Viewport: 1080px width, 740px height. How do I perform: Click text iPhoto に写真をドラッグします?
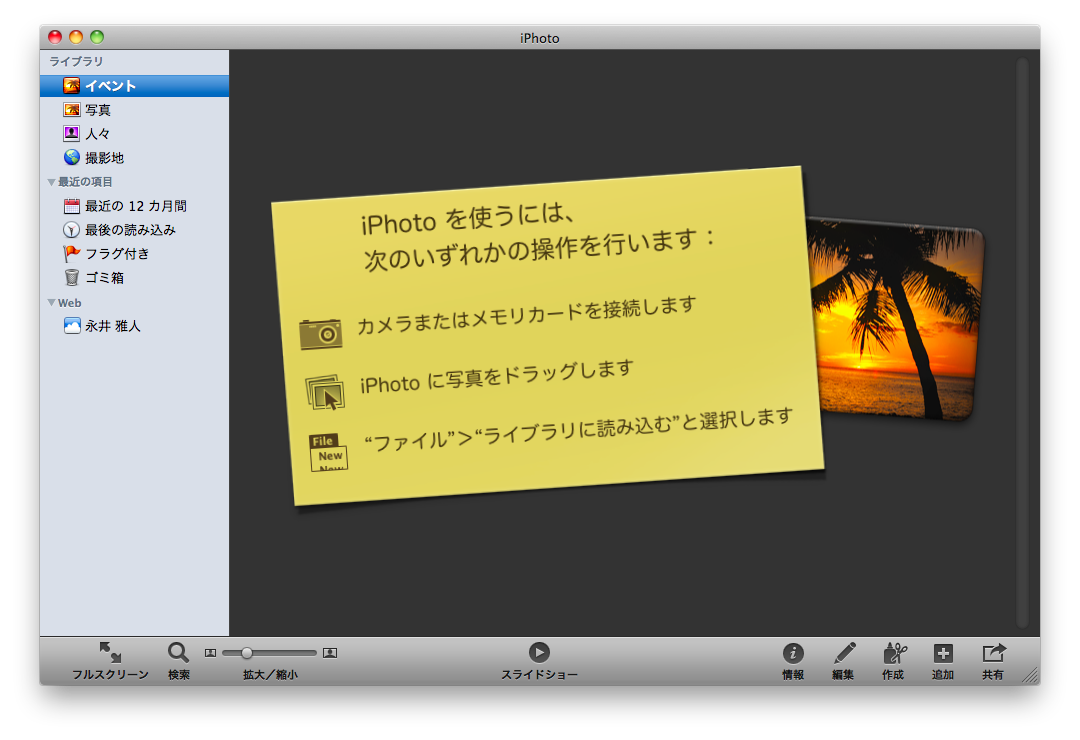[497, 377]
